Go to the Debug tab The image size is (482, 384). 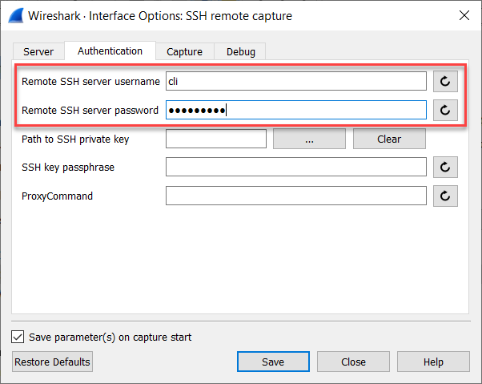click(241, 52)
